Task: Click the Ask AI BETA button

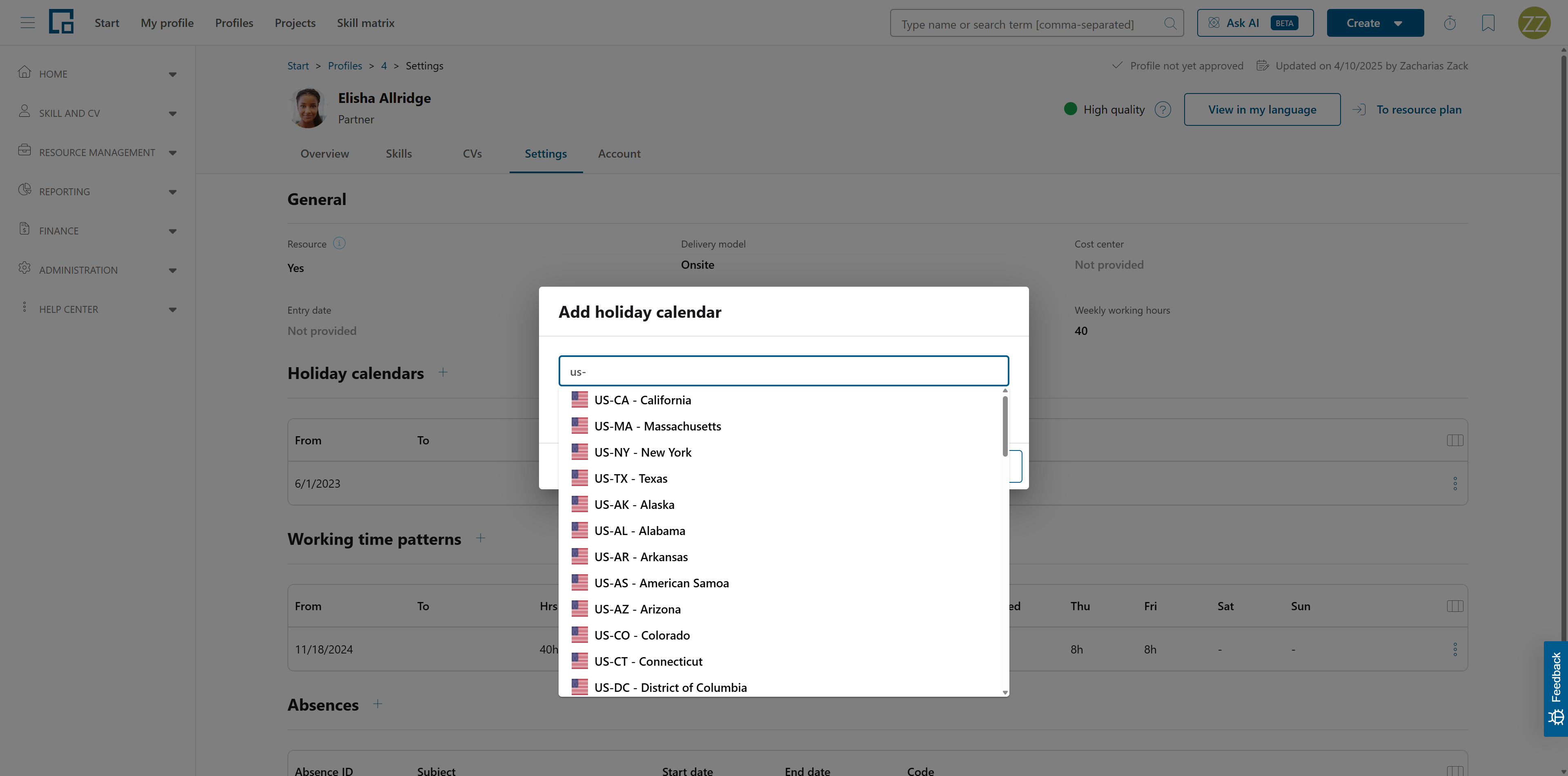Action: 1255,23
